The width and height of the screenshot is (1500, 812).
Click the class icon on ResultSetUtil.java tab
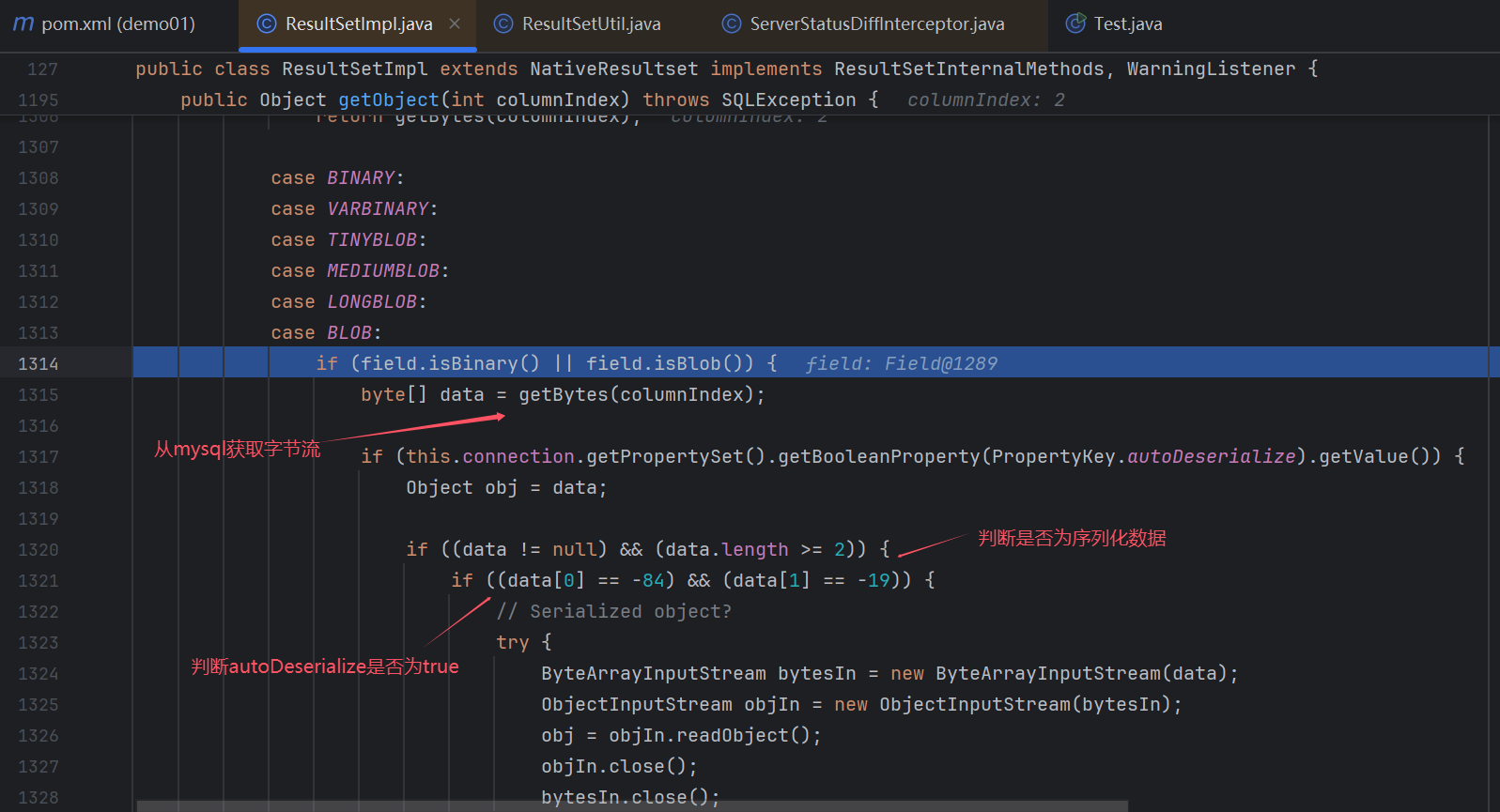[503, 23]
